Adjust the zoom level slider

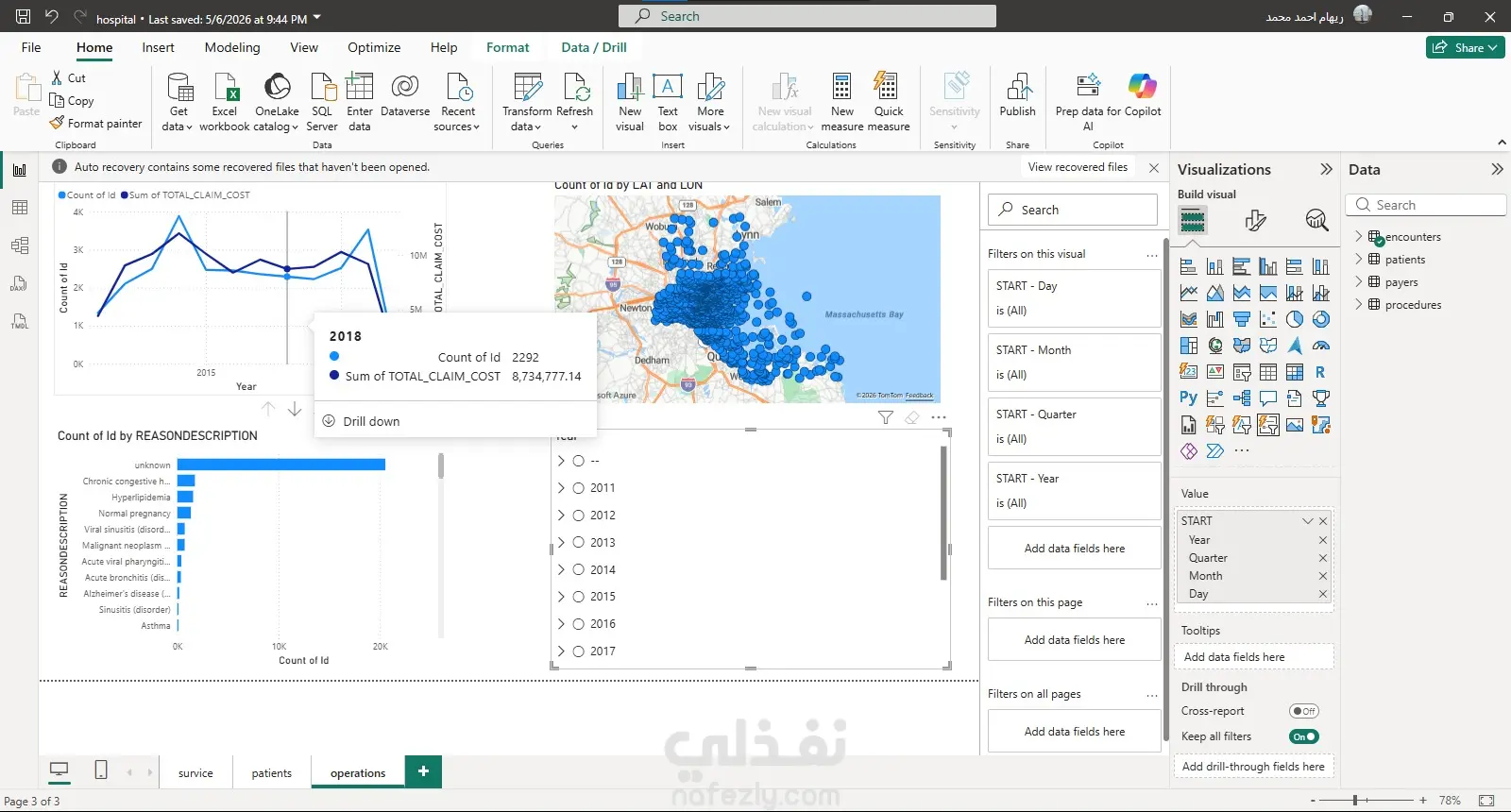[1354, 801]
